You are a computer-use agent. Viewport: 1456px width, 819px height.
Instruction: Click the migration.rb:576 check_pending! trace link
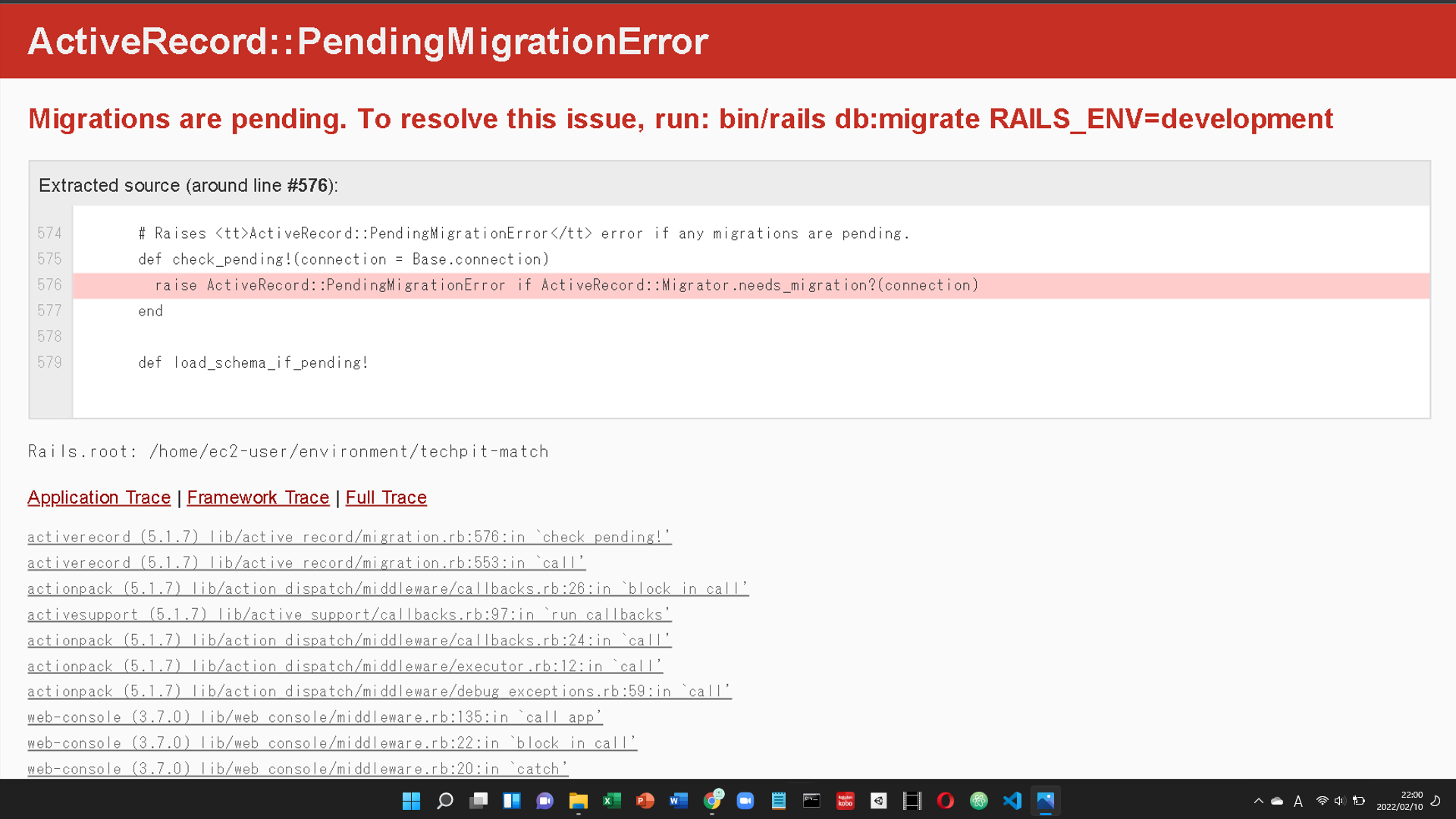click(x=349, y=537)
